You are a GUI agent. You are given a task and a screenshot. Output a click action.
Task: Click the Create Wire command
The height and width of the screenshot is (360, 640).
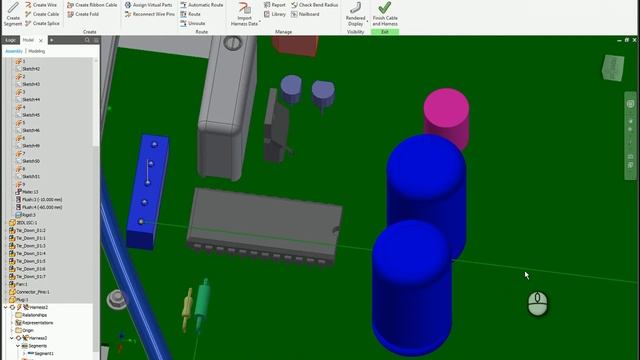(x=41, y=5)
